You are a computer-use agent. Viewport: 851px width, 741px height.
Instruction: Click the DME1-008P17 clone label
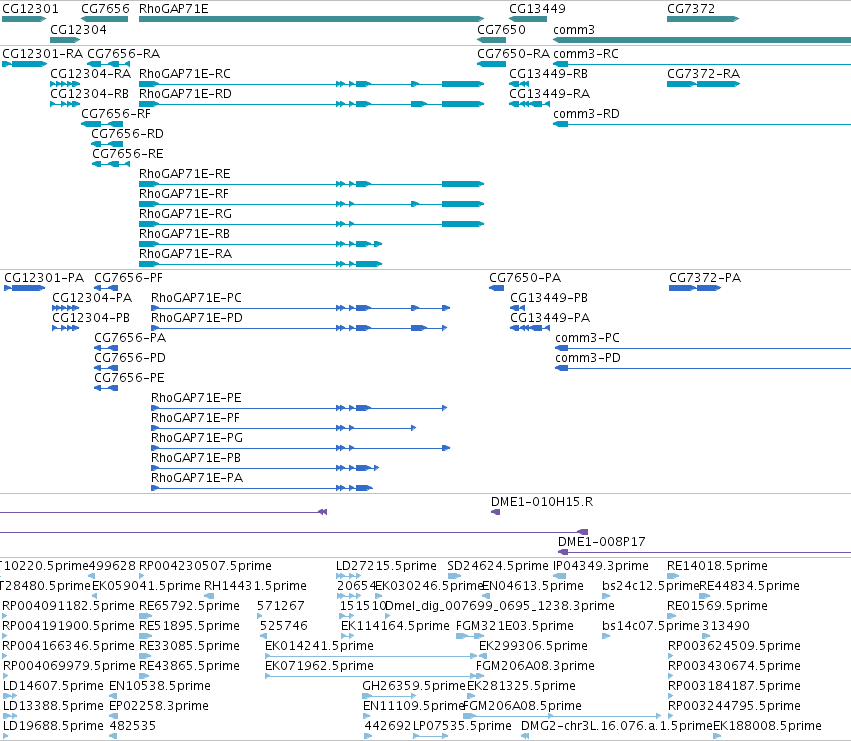[601, 542]
